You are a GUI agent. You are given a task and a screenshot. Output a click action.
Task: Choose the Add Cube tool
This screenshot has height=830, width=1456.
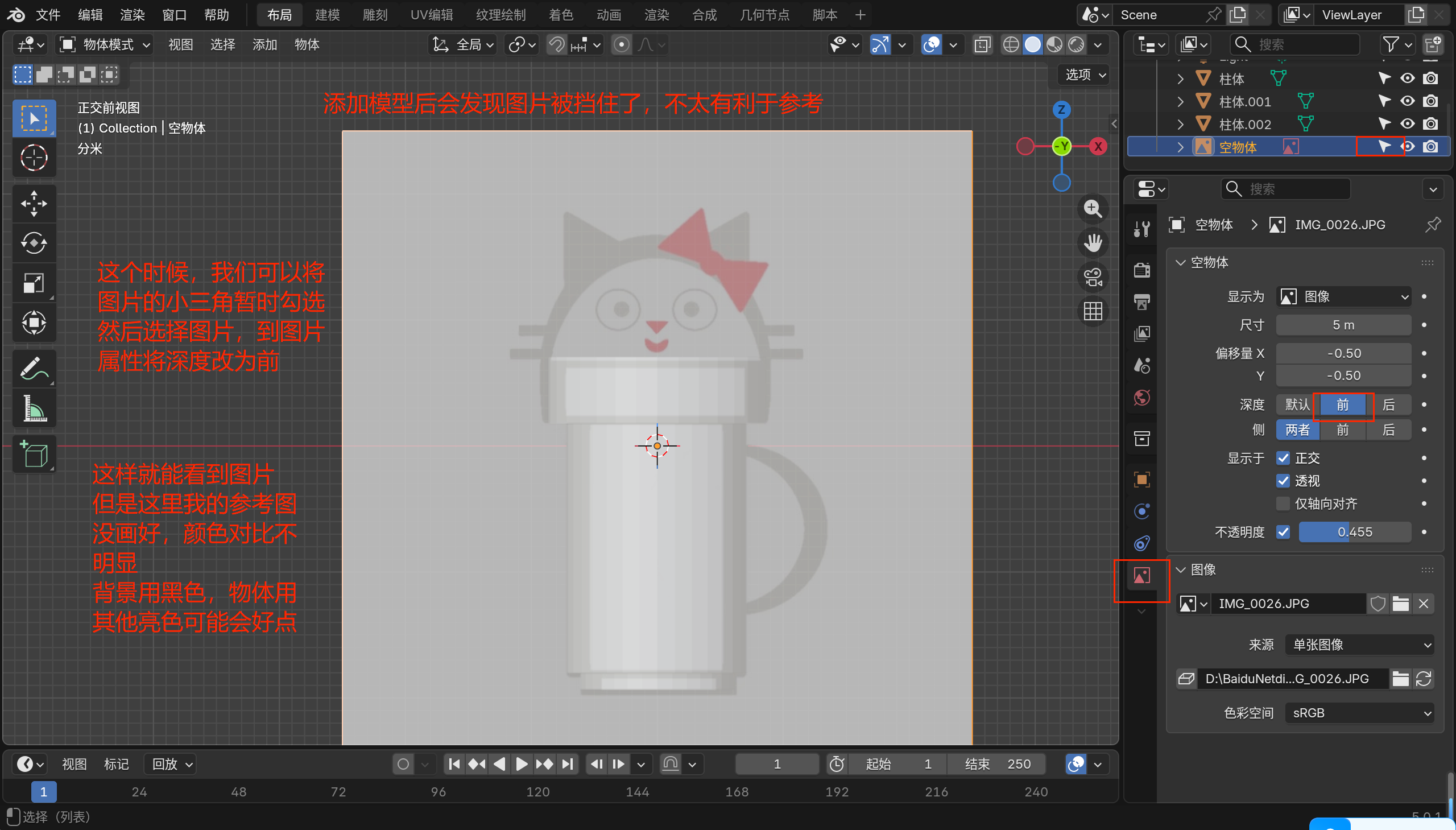pyautogui.click(x=34, y=455)
